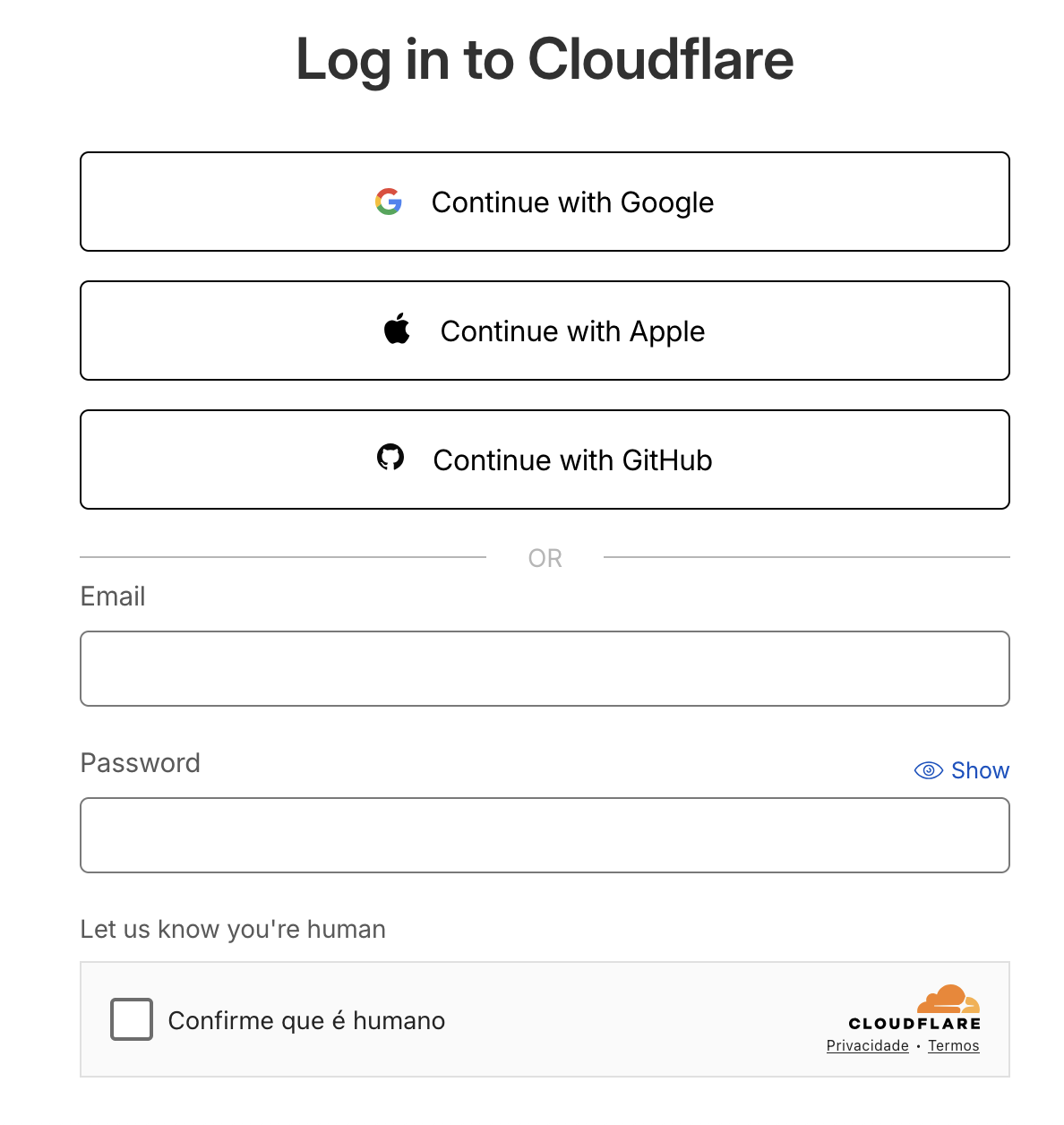Screen dimensions: 1064x1125
Task: Select the Continue with Apple button
Action: click(x=545, y=330)
